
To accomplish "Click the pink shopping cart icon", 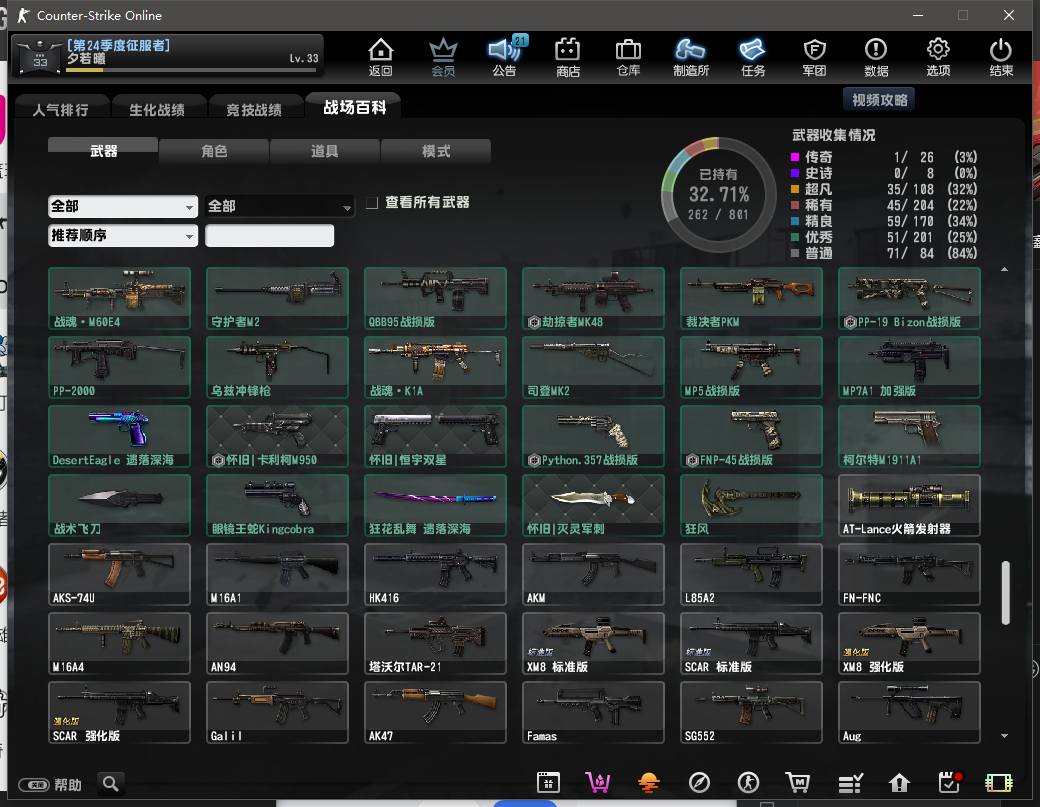I will [x=598, y=782].
